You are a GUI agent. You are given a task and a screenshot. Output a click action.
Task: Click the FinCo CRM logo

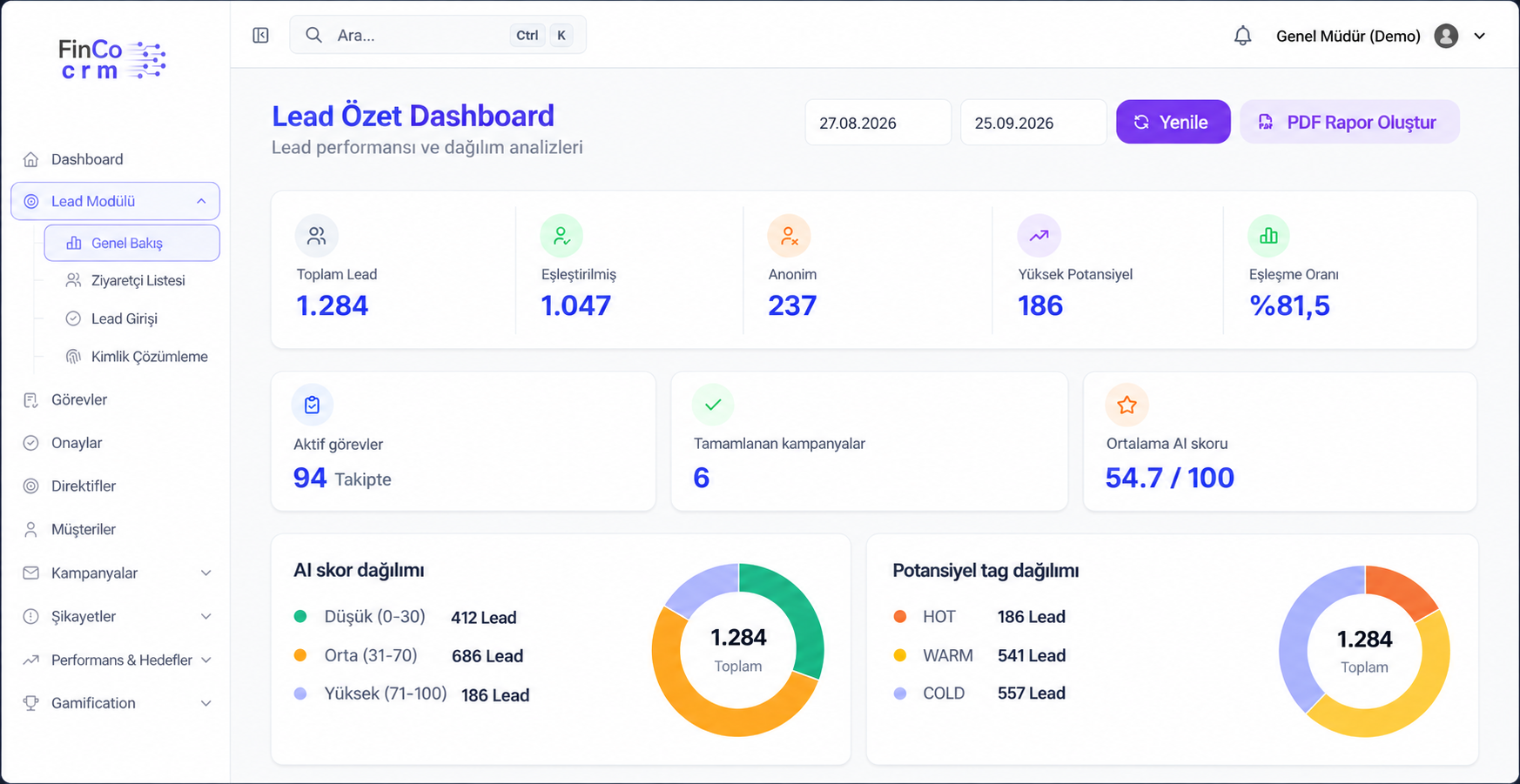(x=111, y=59)
